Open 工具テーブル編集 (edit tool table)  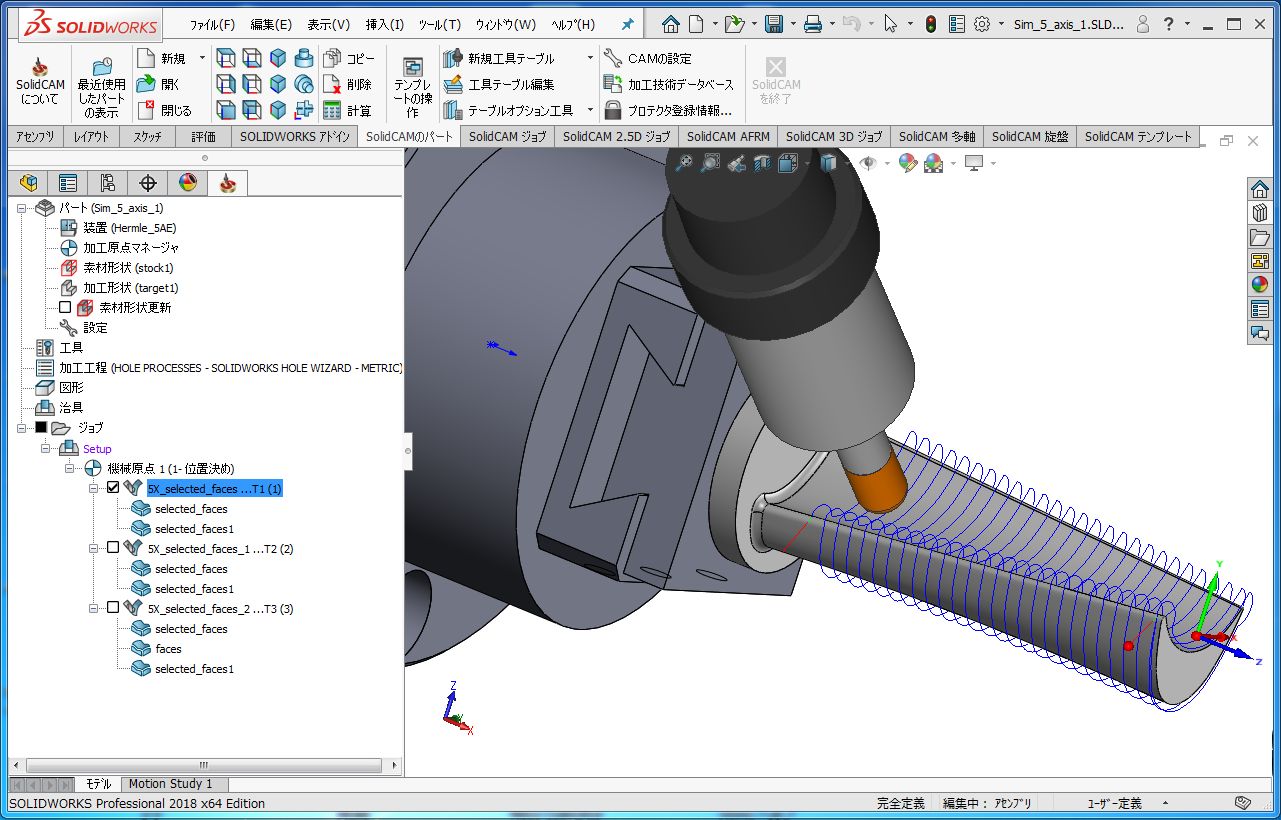pos(498,84)
